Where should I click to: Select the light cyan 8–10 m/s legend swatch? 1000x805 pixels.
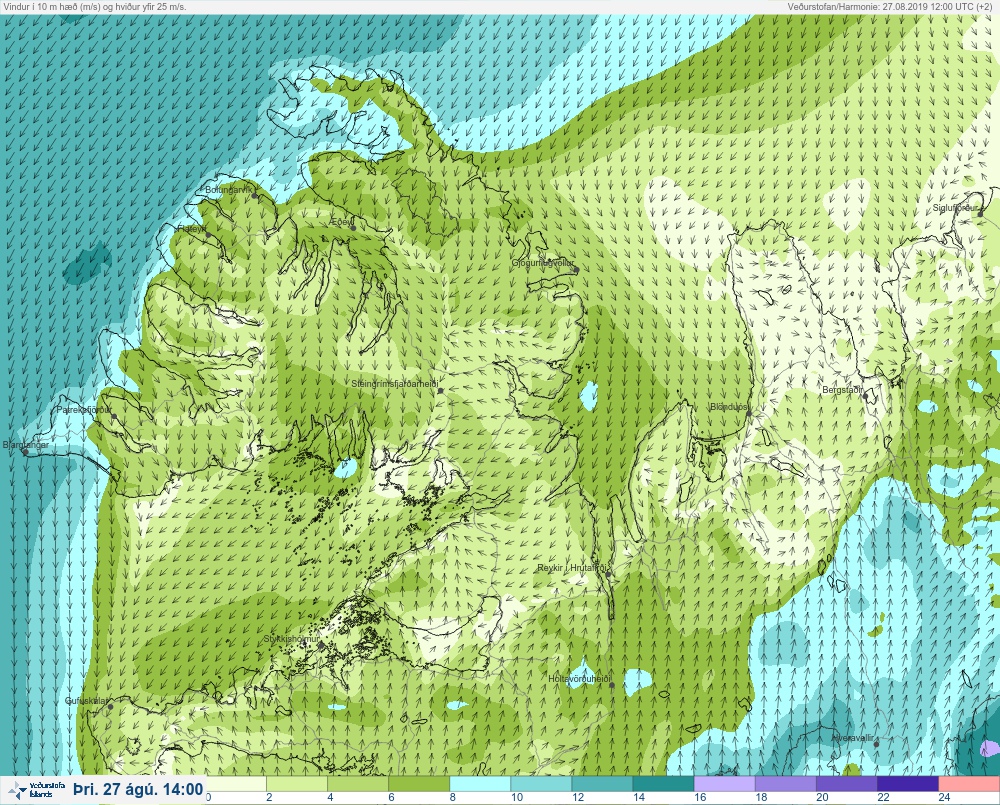480,783
